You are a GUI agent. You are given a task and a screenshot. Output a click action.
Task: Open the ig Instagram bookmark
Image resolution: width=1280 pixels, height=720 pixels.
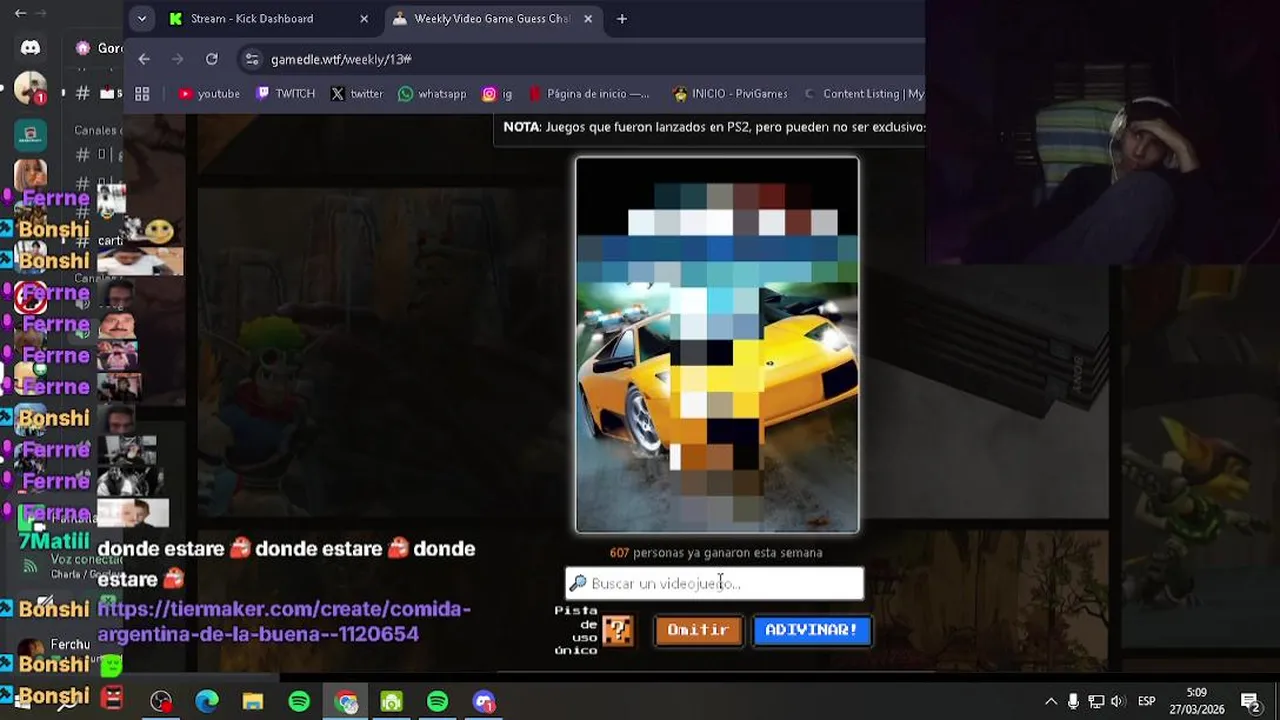[x=497, y=94]
